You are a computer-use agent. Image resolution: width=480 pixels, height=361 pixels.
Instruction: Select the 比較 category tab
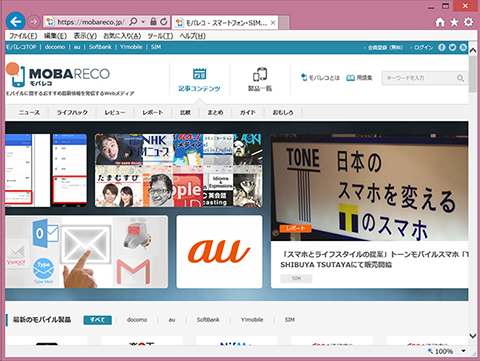[185, 113]
